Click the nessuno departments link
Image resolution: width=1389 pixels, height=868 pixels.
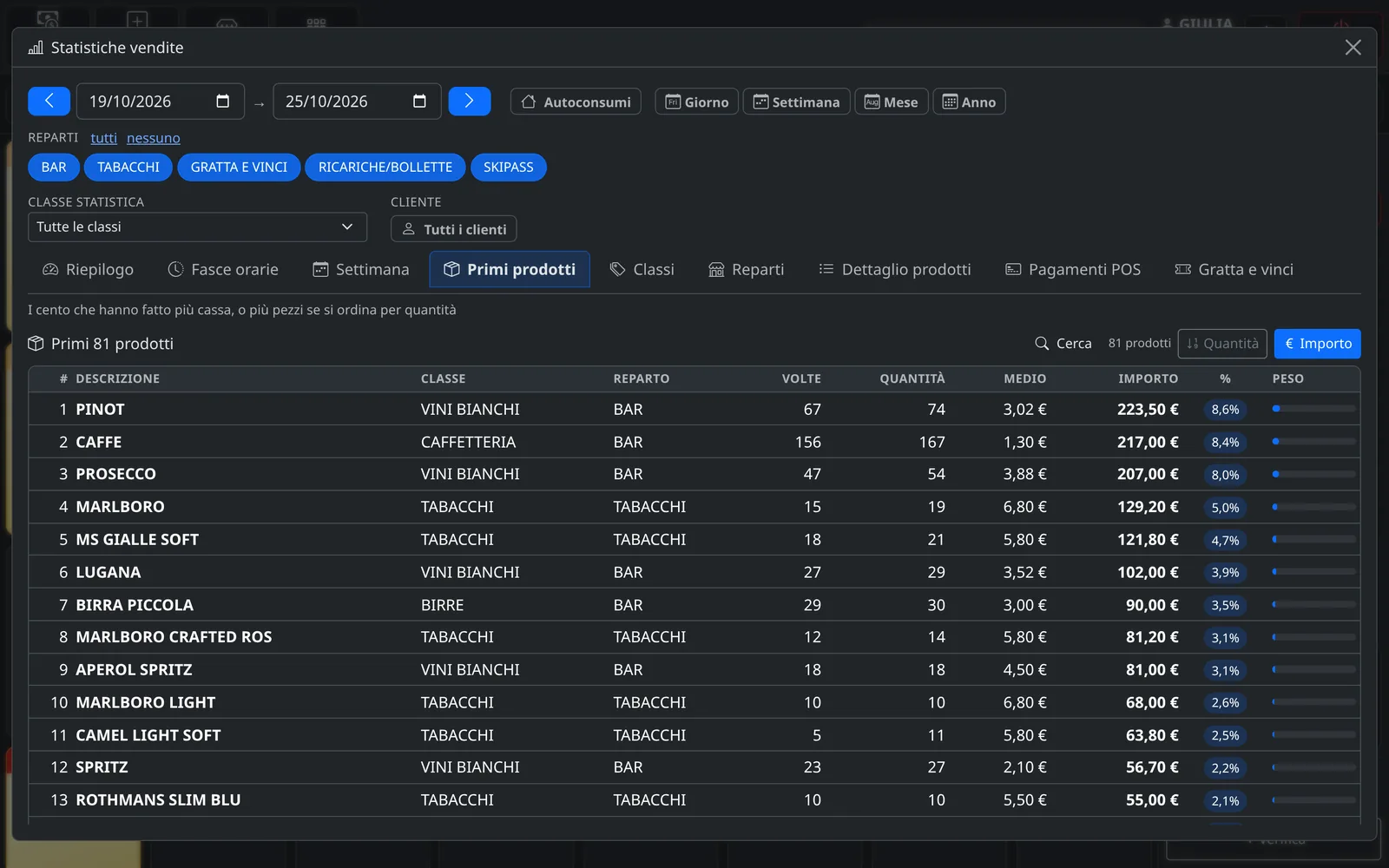tap(154, 138)
